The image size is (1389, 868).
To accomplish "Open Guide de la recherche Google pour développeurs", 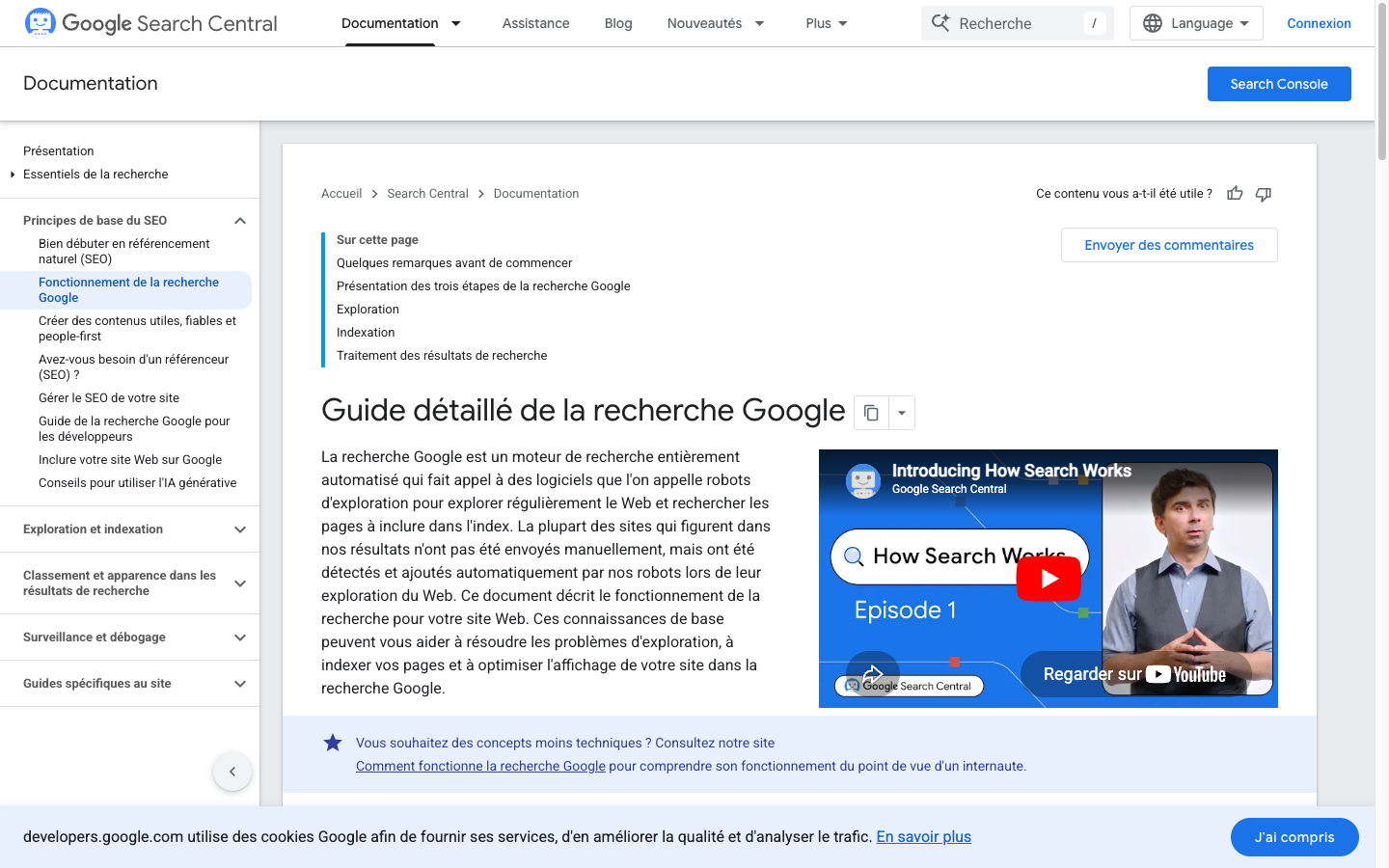I will pyautogui.click(x=134, y=429).
